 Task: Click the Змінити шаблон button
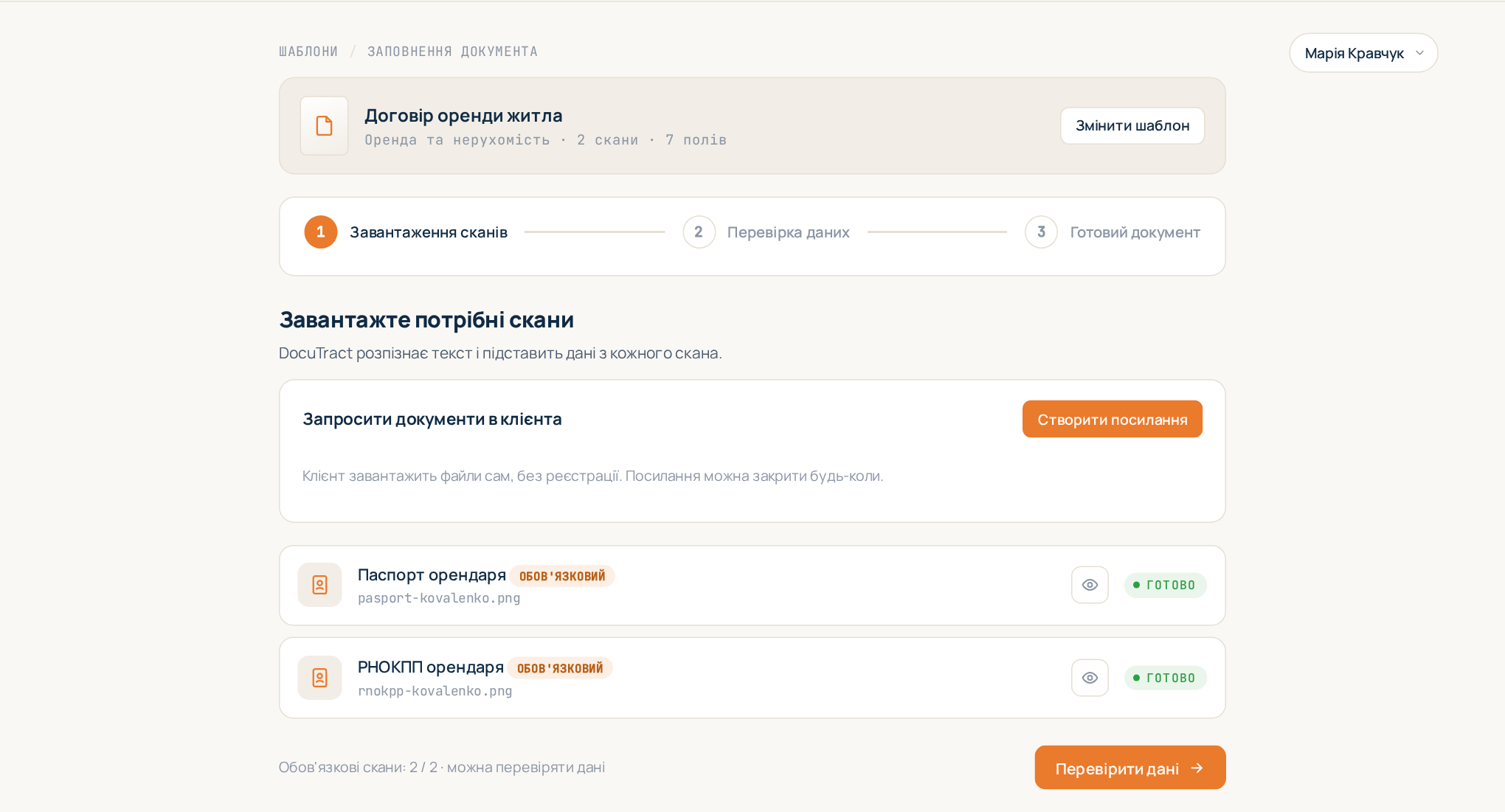[1132, 126]
